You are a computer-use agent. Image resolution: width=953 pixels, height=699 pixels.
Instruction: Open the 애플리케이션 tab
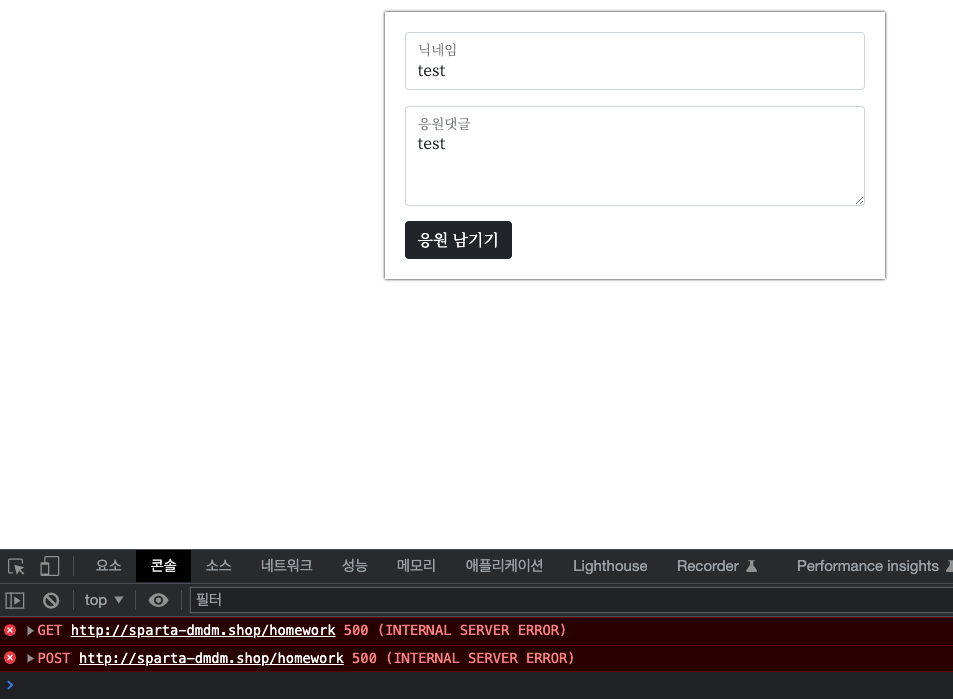click(x=504, y=566)
